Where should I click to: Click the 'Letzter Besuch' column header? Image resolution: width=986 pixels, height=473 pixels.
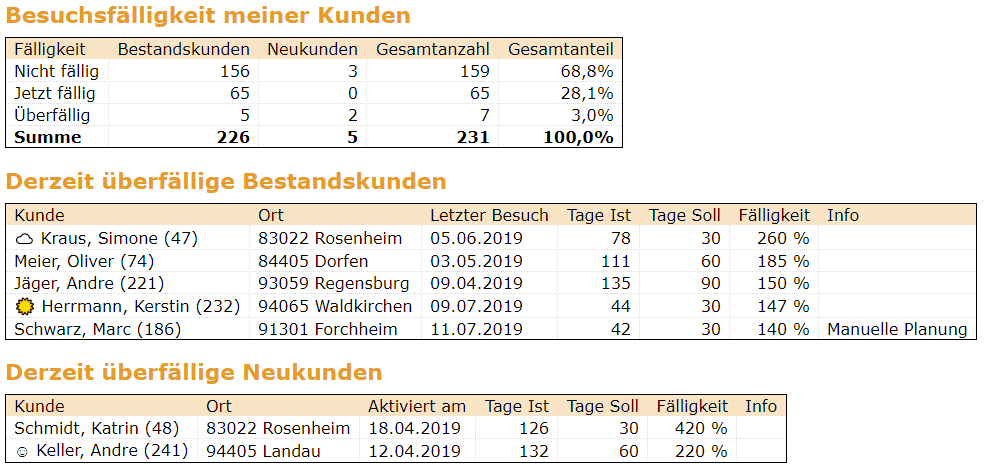489,215
